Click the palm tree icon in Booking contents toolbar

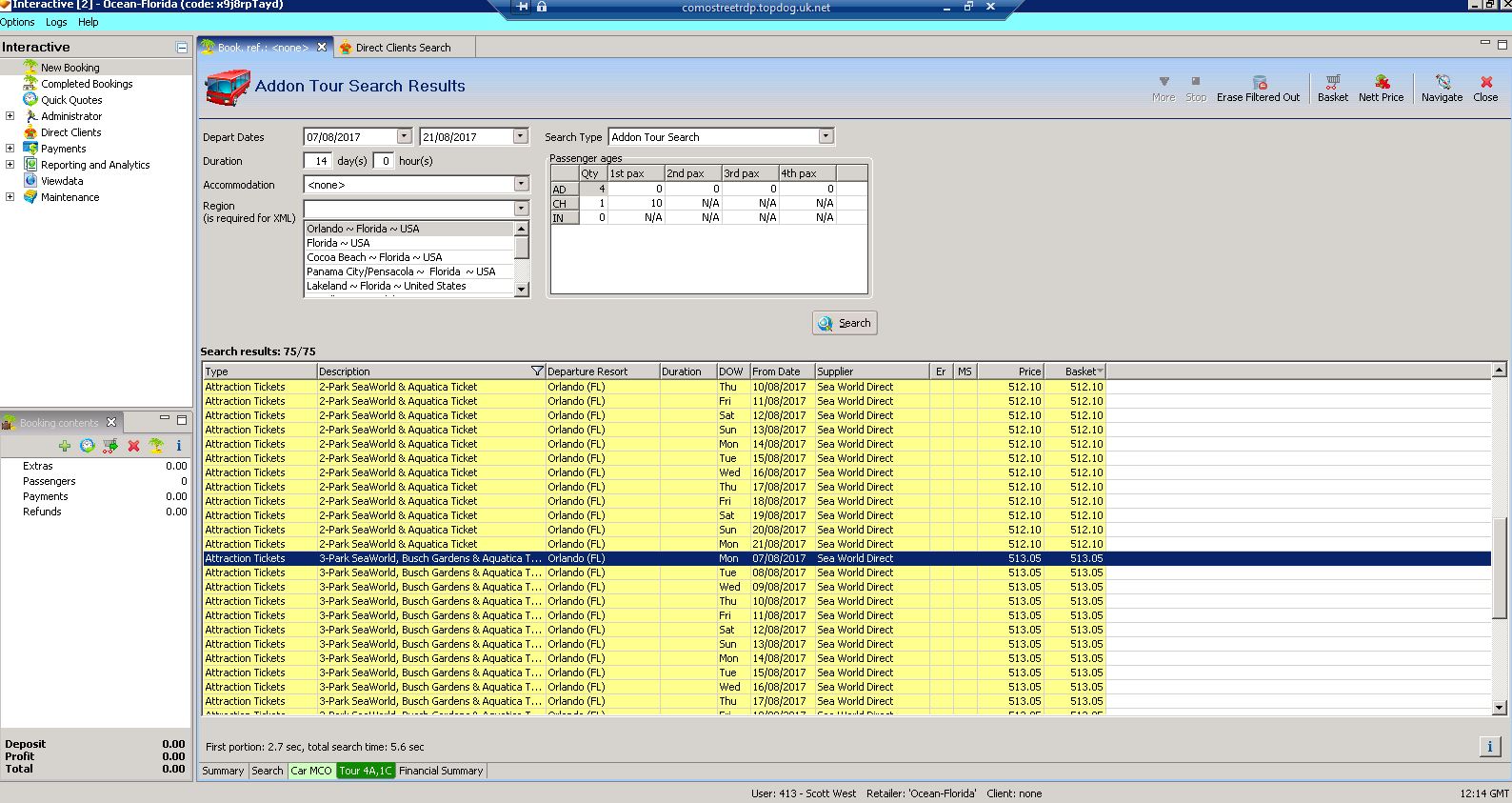click(x=156, y=446)
